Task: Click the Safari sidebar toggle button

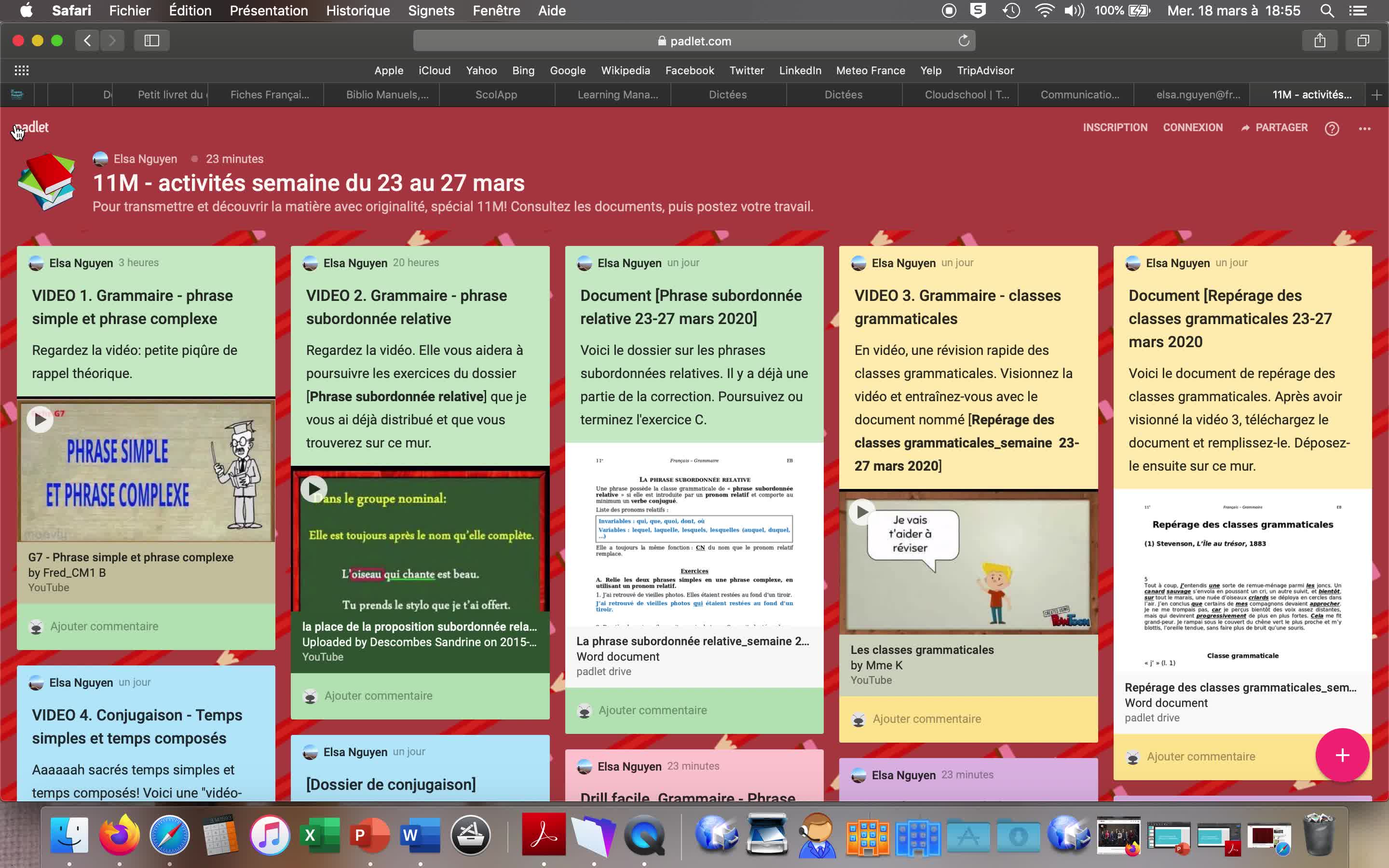Action: [x=151, y=40]
